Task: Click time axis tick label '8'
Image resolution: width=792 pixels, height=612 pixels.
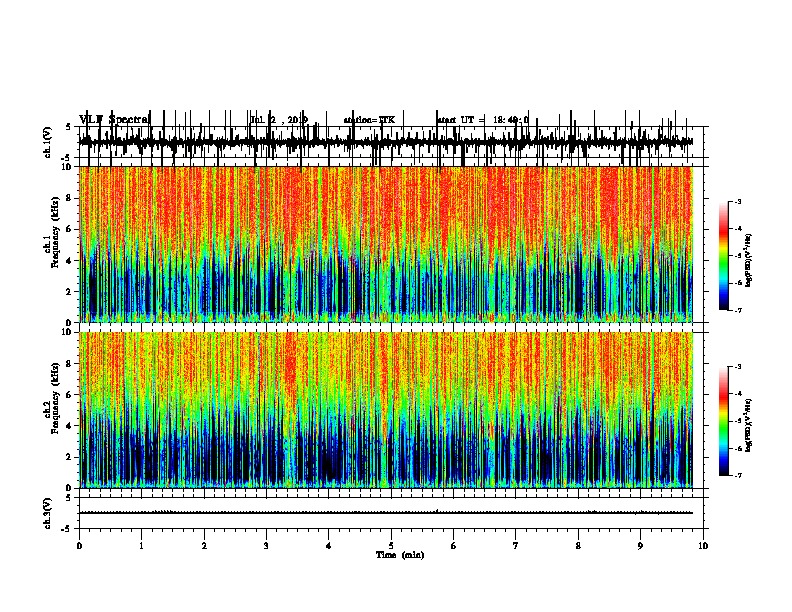Action: (578, 546)
